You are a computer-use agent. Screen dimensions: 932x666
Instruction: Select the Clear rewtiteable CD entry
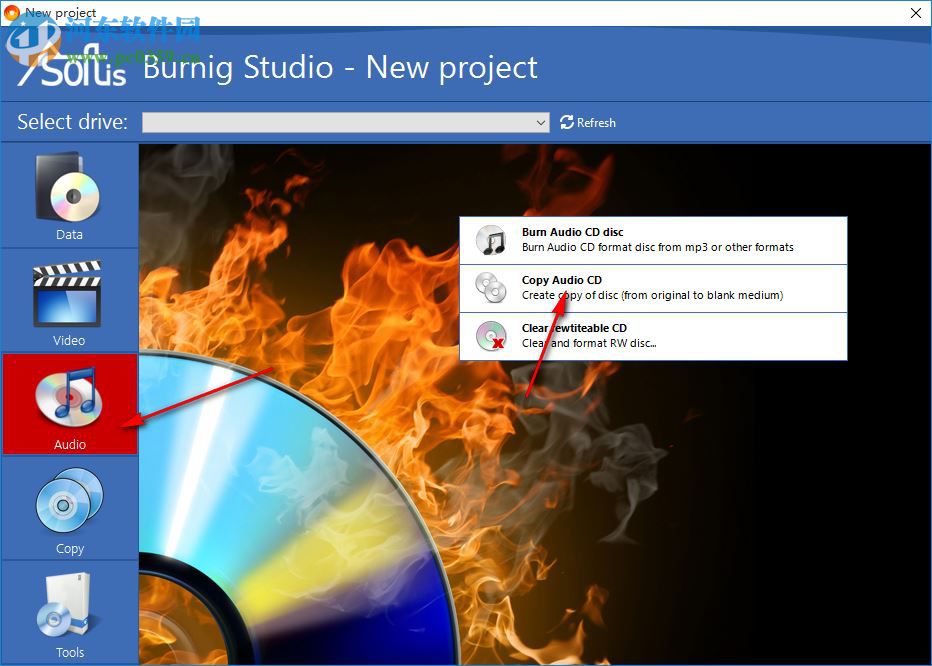point(652,335)
